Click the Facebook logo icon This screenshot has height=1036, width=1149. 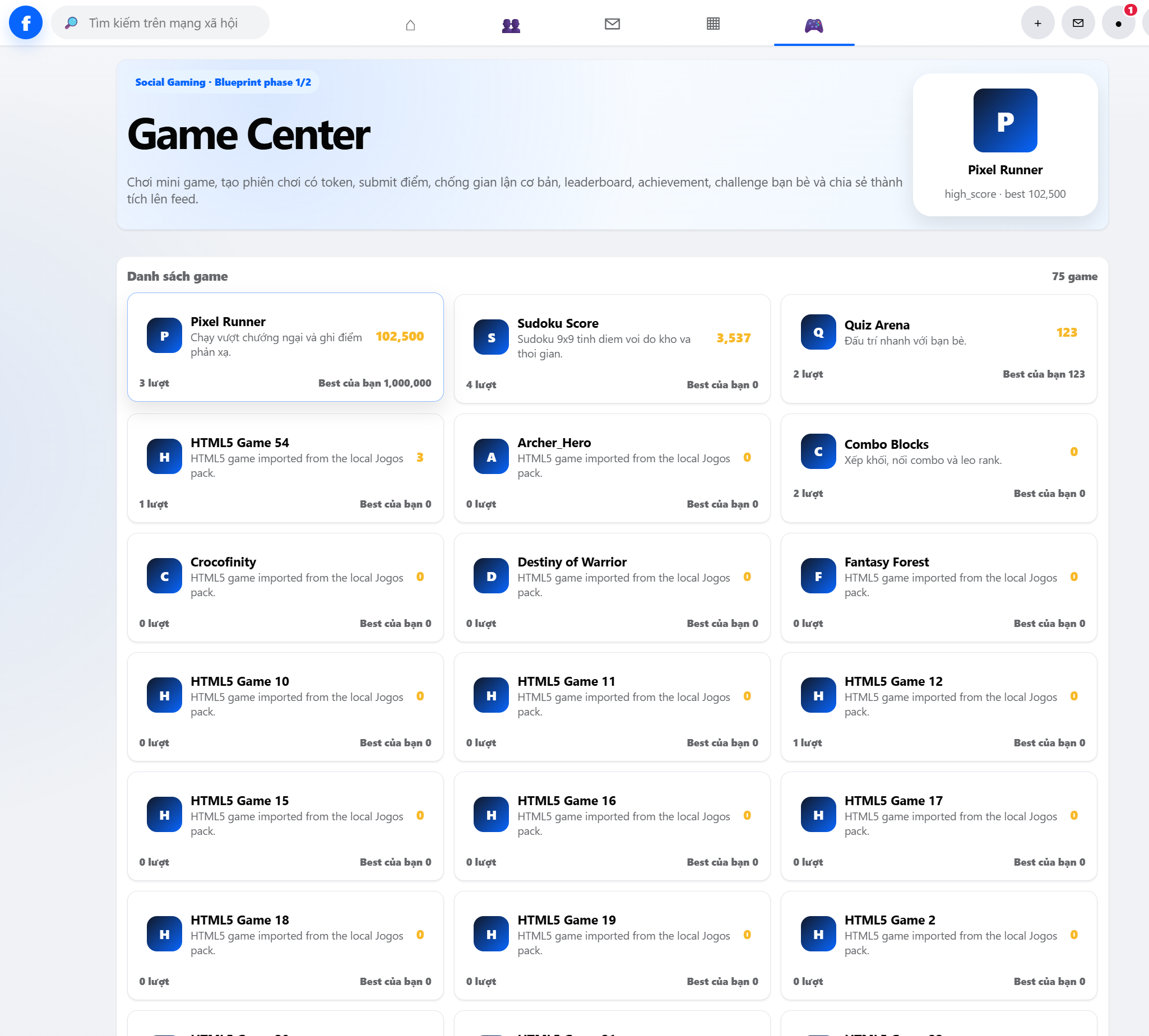tap(26, 23)
